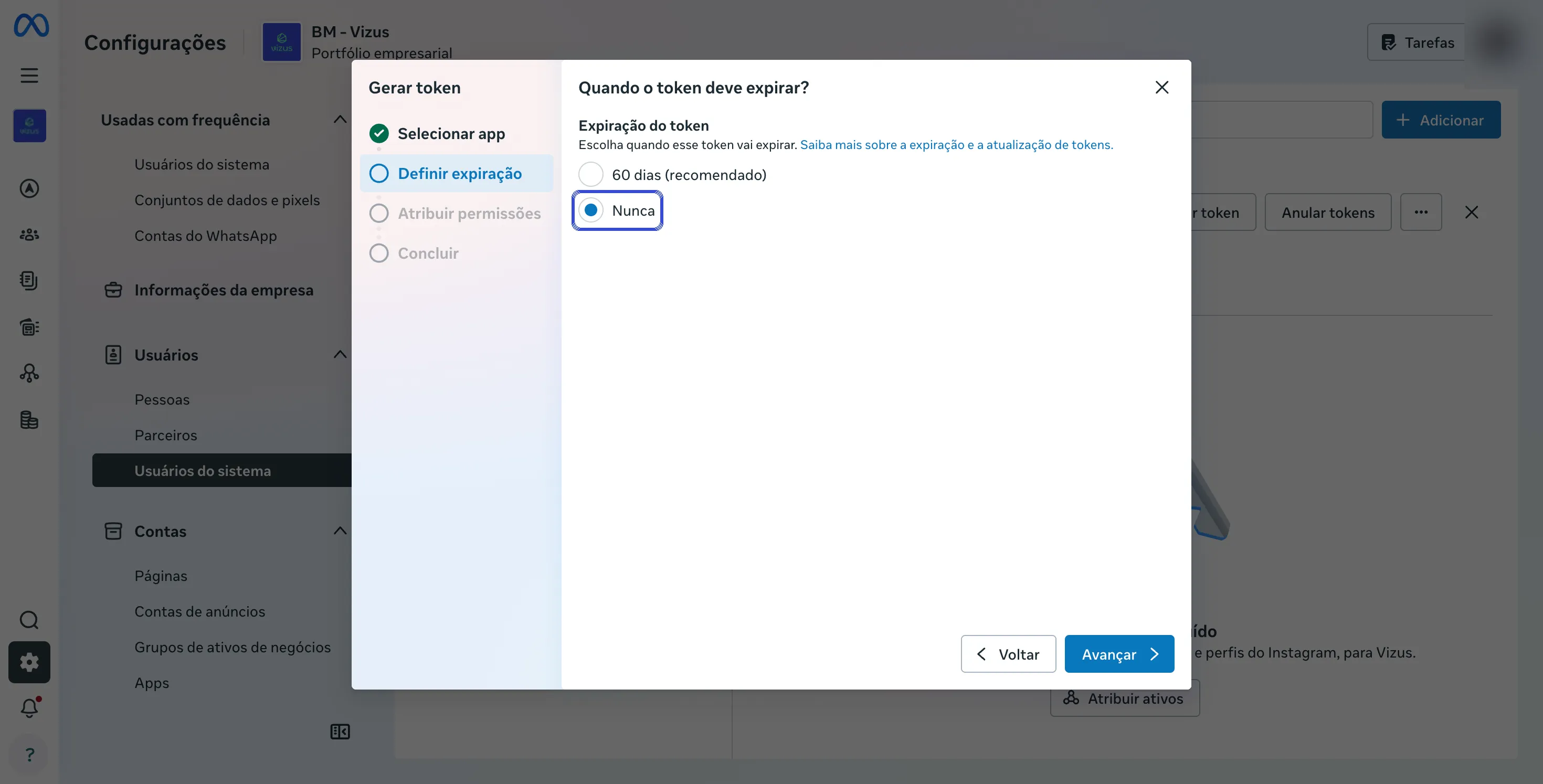
Task: Select the Concluir step
Action: coord(415,253)
